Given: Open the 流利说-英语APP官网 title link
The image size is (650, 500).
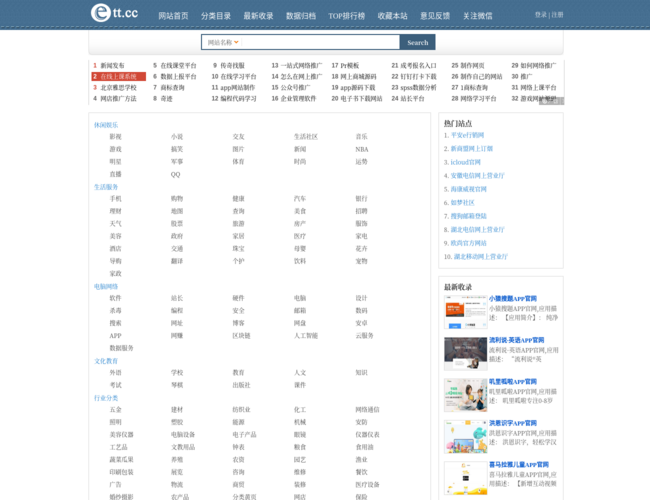Looking at the screenshot, I should (517, 340).
